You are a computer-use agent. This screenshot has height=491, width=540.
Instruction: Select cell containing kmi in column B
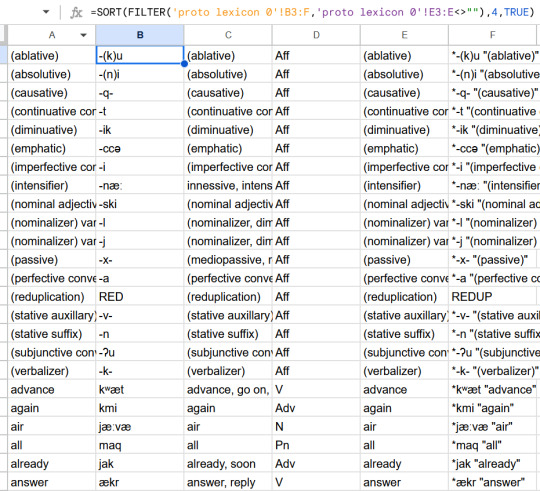point(140,408)
